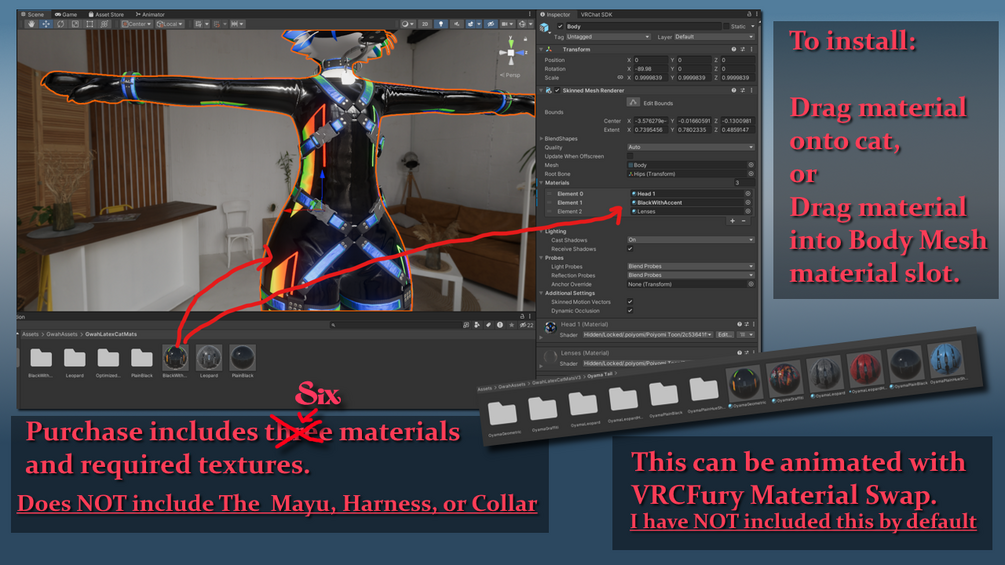Open the Center pivot mode dropdown
This screenshot has height=565, width=1005.
point(137,24)
